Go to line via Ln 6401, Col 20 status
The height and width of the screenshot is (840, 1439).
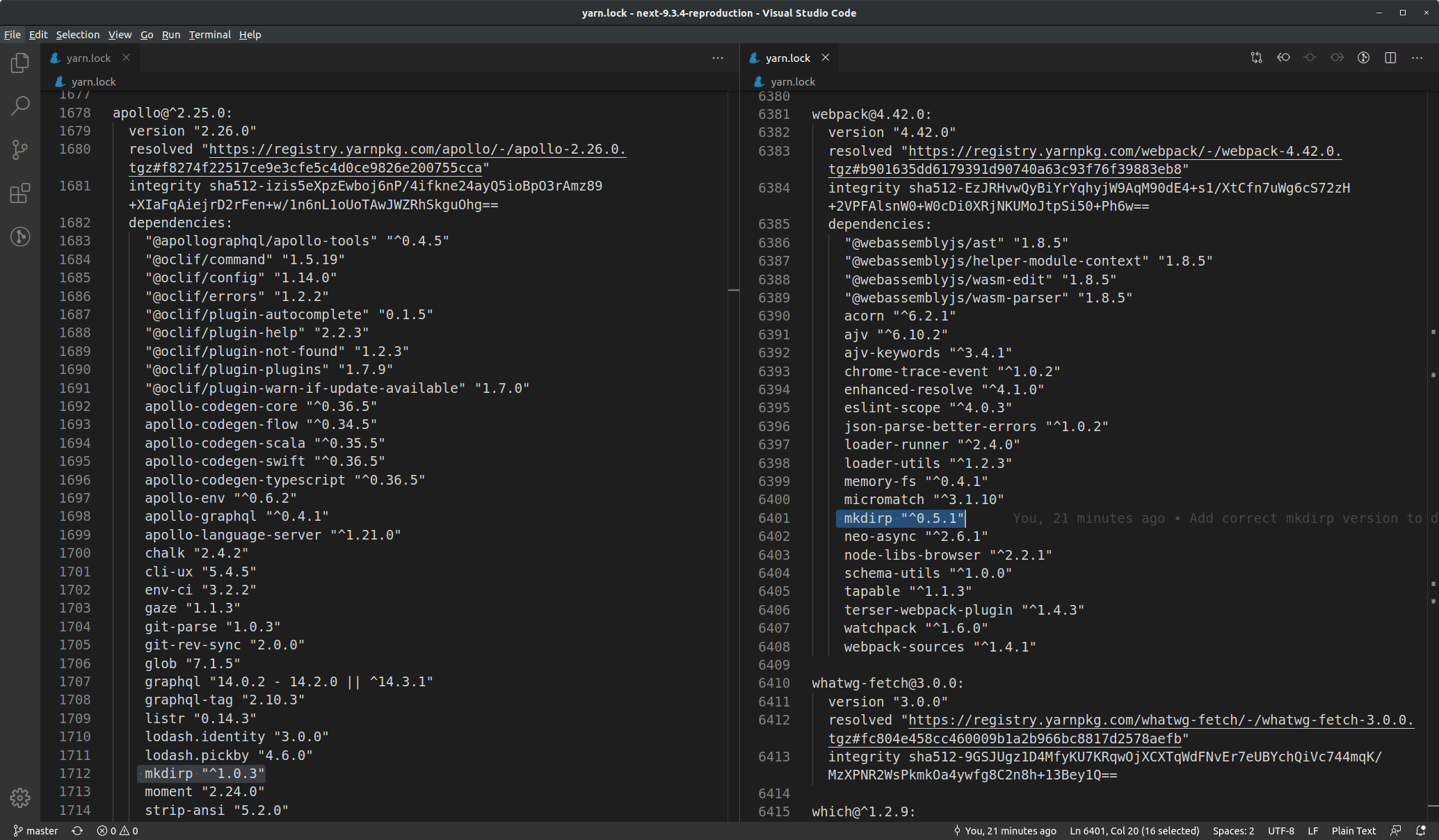tap(1134, 831)
